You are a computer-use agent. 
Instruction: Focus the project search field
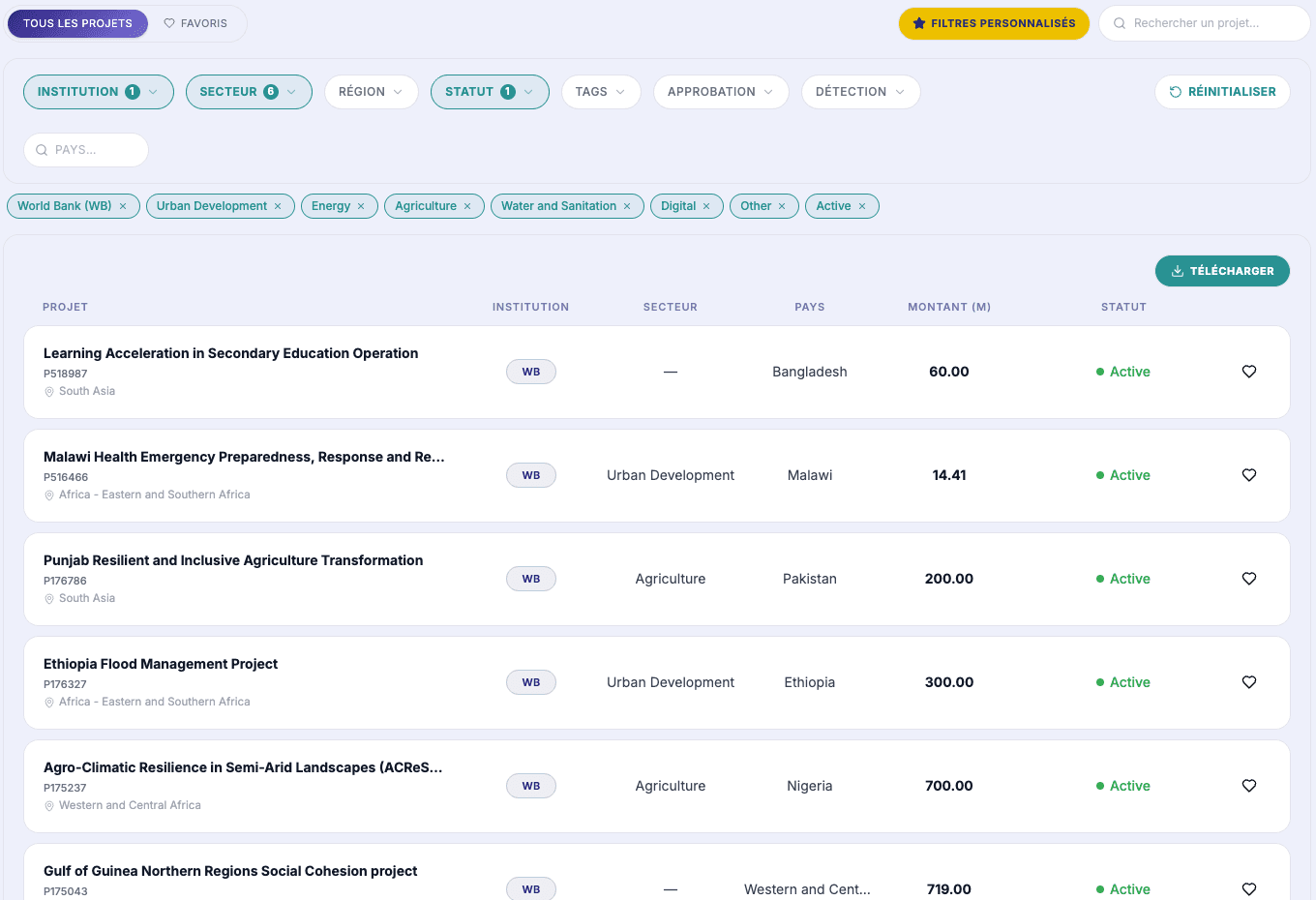coord(1204,23)
